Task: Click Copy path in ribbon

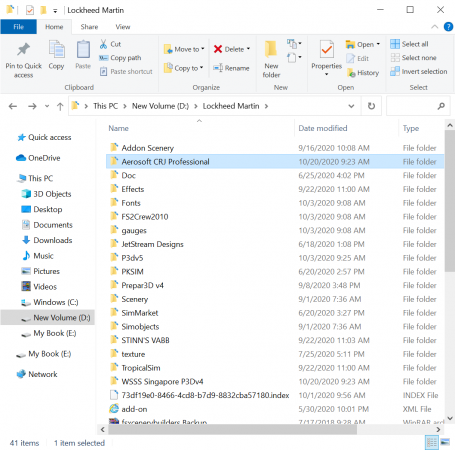Action: coord(120,58)
